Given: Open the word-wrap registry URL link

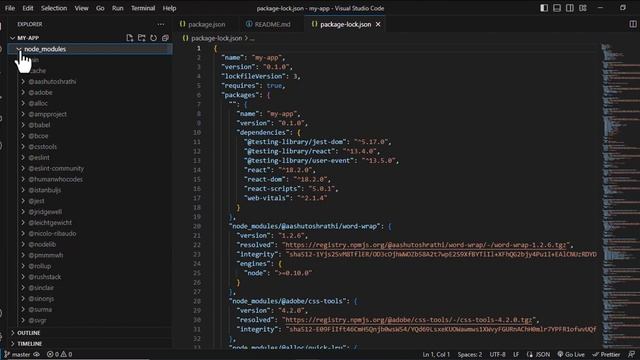Looking at the screenshot, I should (x=427, y=245).
